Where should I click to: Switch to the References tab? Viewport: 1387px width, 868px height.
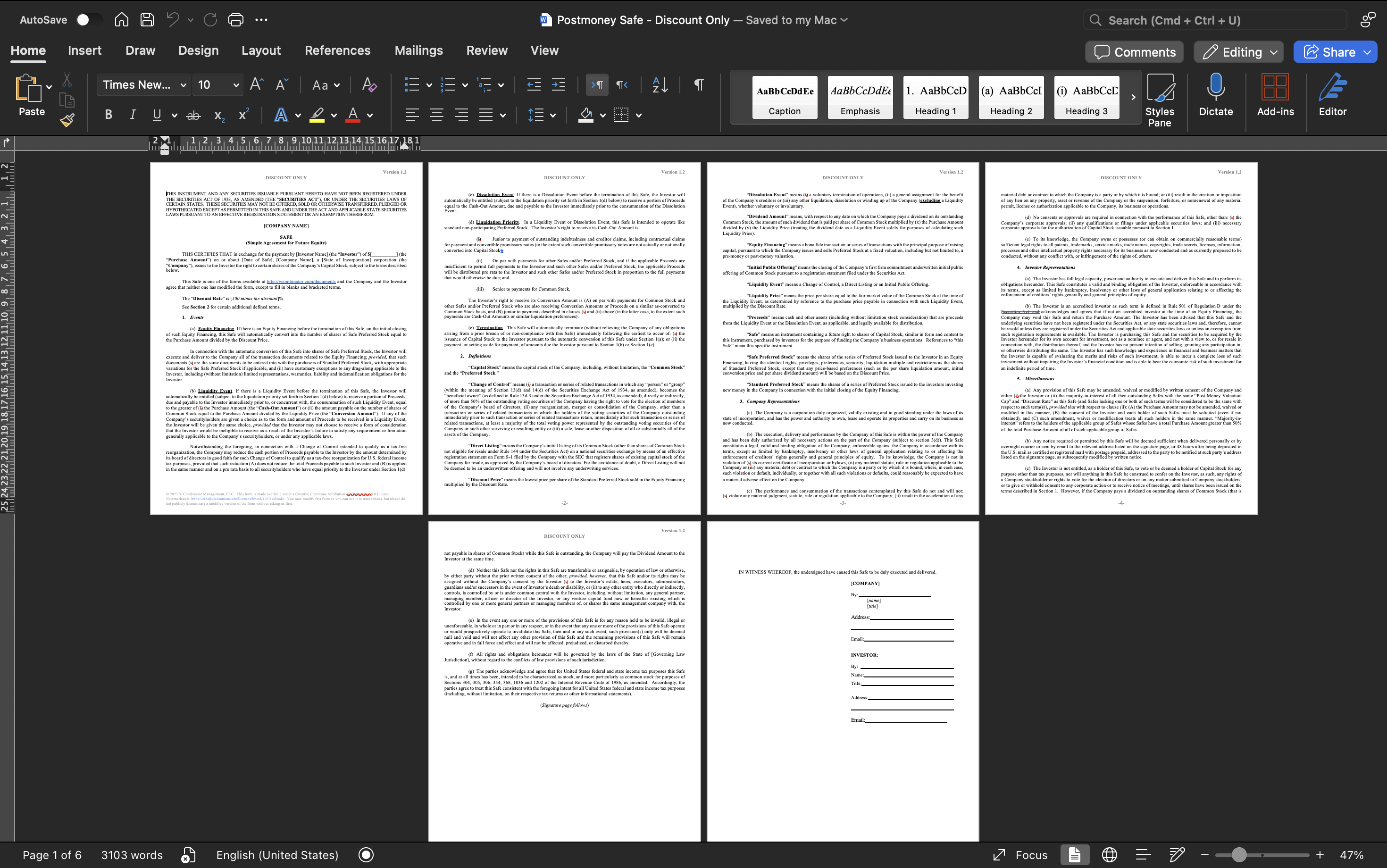point(337,50)
